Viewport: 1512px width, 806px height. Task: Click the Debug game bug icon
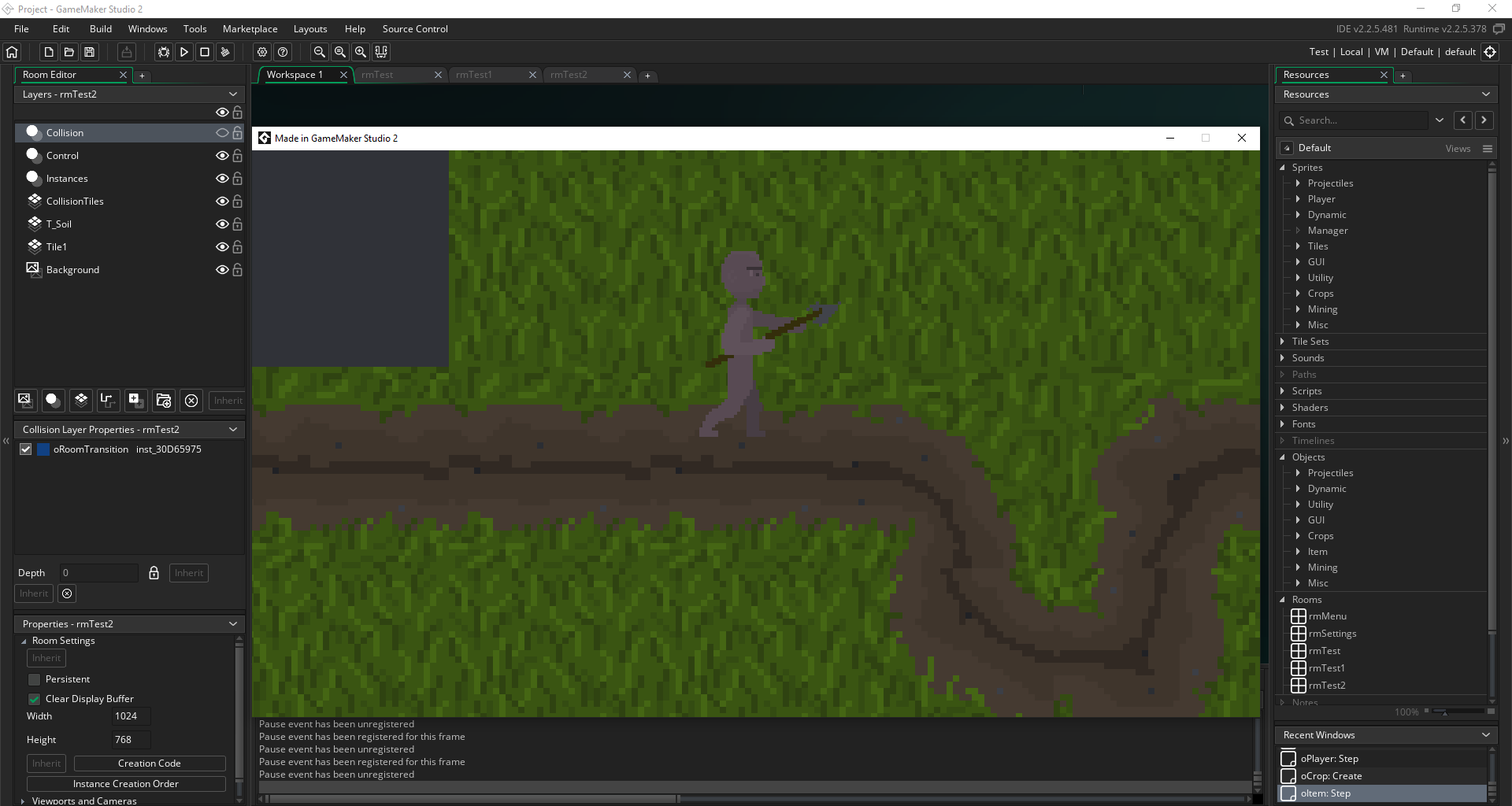click(164, 52)
